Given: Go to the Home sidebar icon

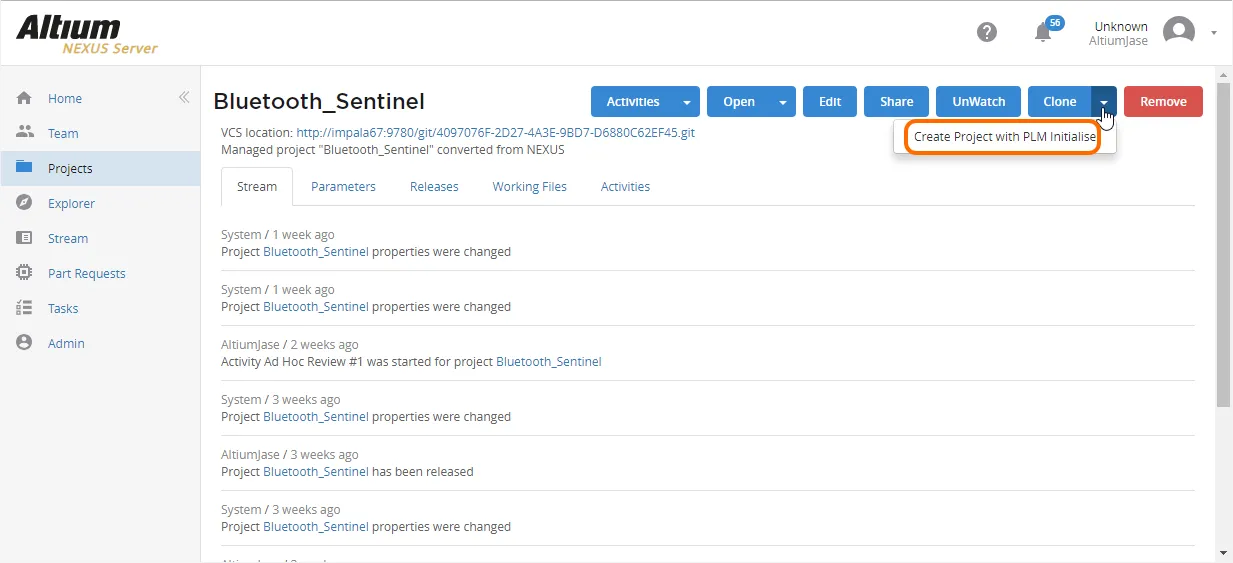Looking at the screenshot, I should (25, 98).
